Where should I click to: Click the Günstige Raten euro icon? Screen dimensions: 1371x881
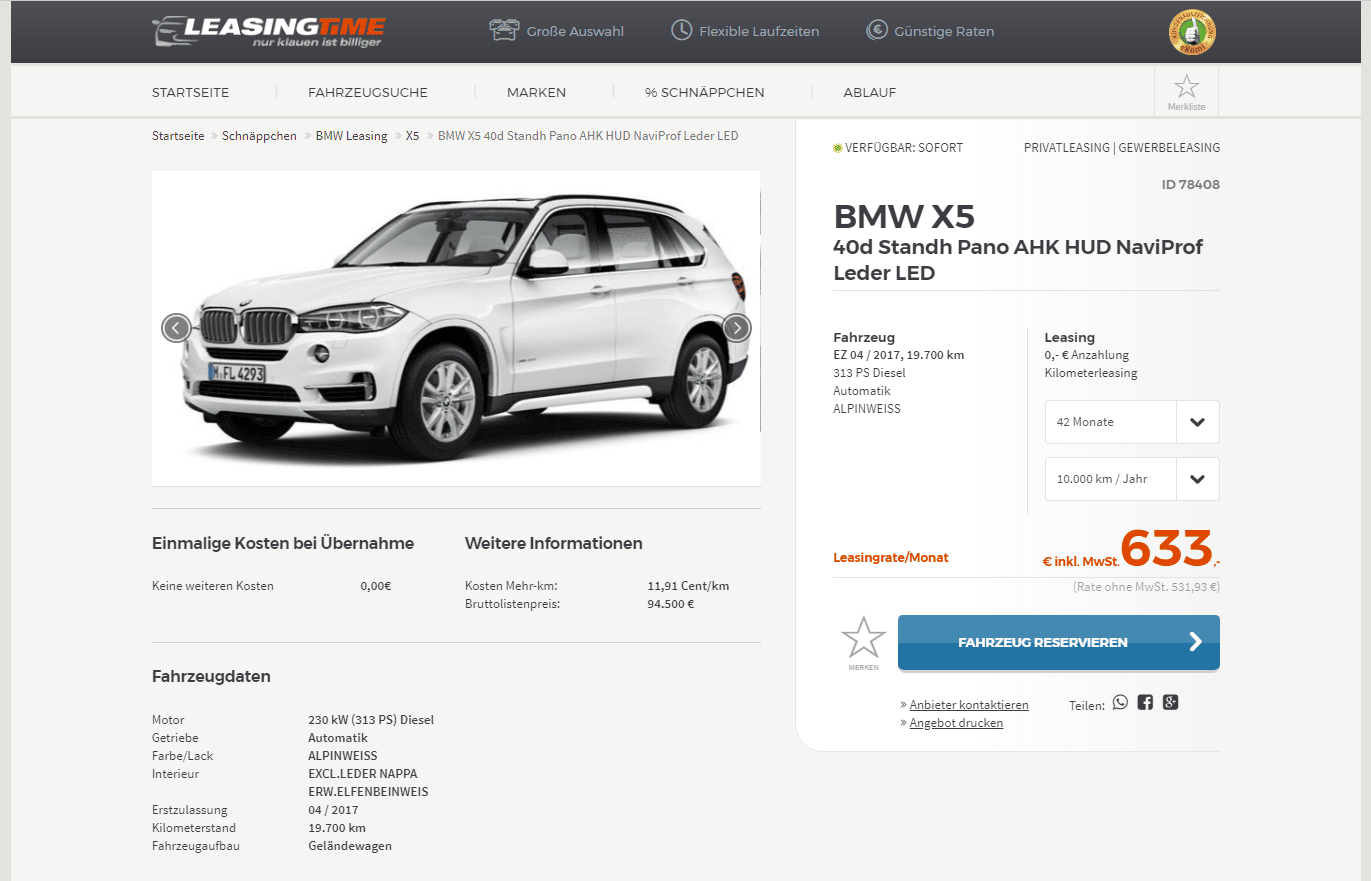point(877,31)
